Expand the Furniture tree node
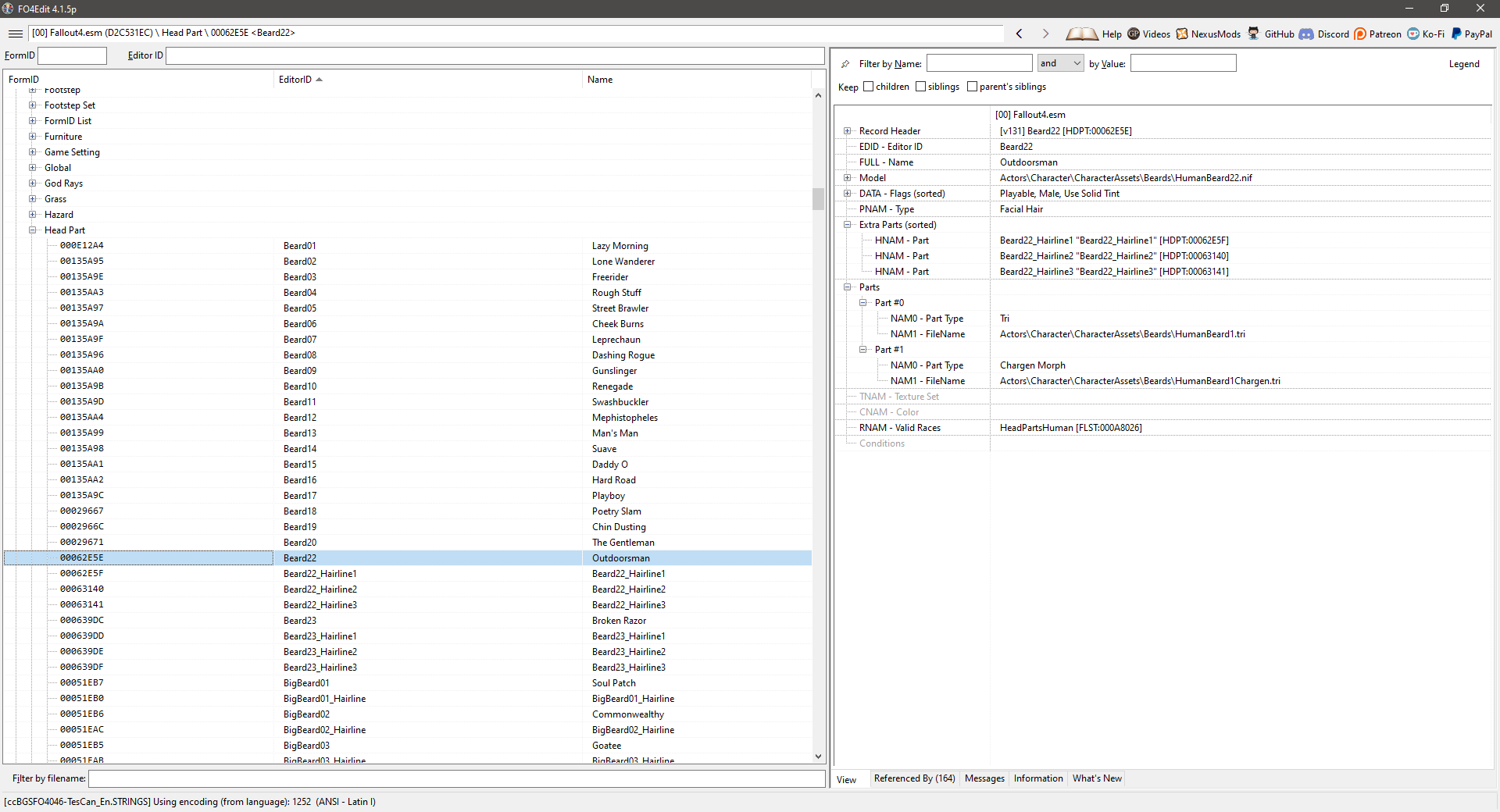 [32, 137]
